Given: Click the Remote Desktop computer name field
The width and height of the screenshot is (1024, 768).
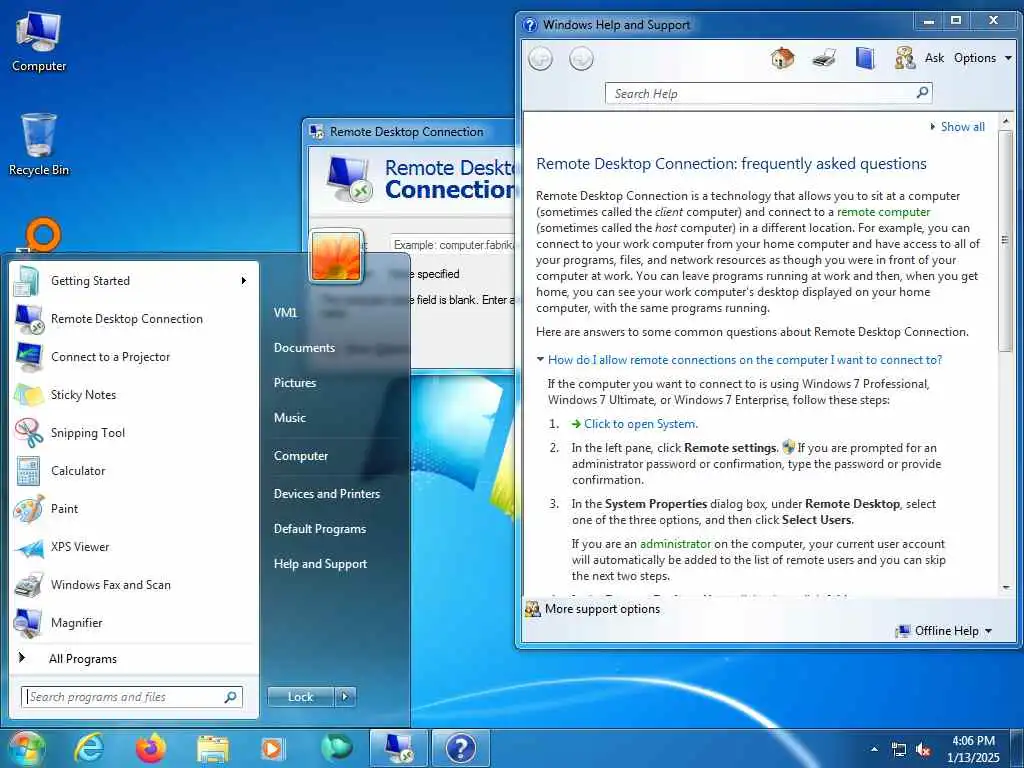Looking at the screenshot, I should (453, 245).
